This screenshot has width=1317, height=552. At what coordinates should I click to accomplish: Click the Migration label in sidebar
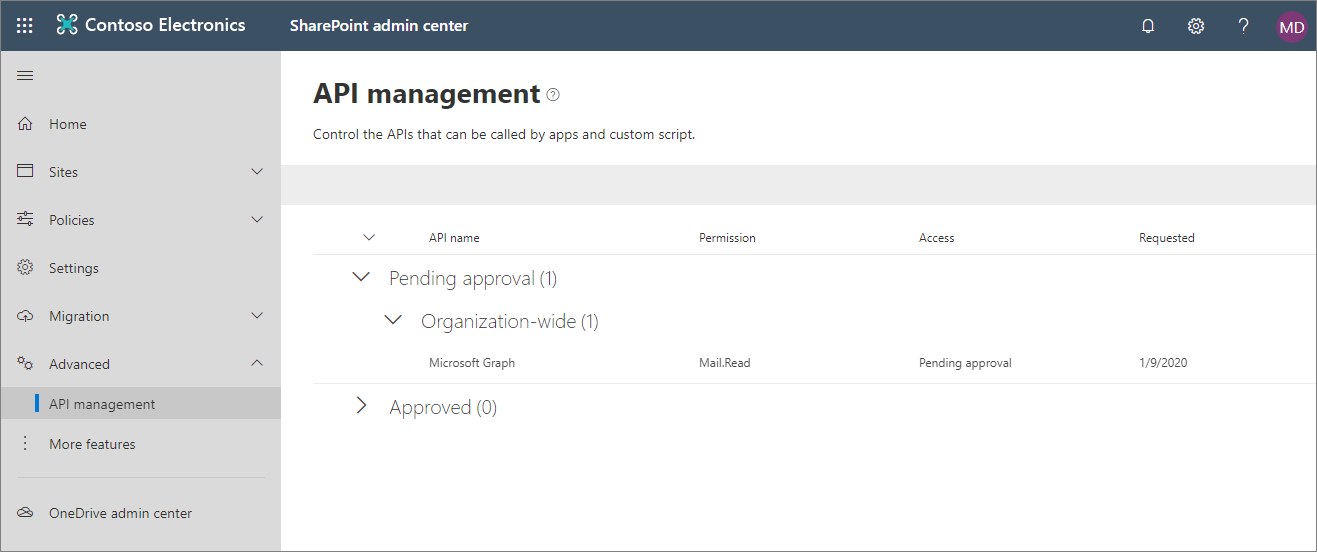coord(79,316)
